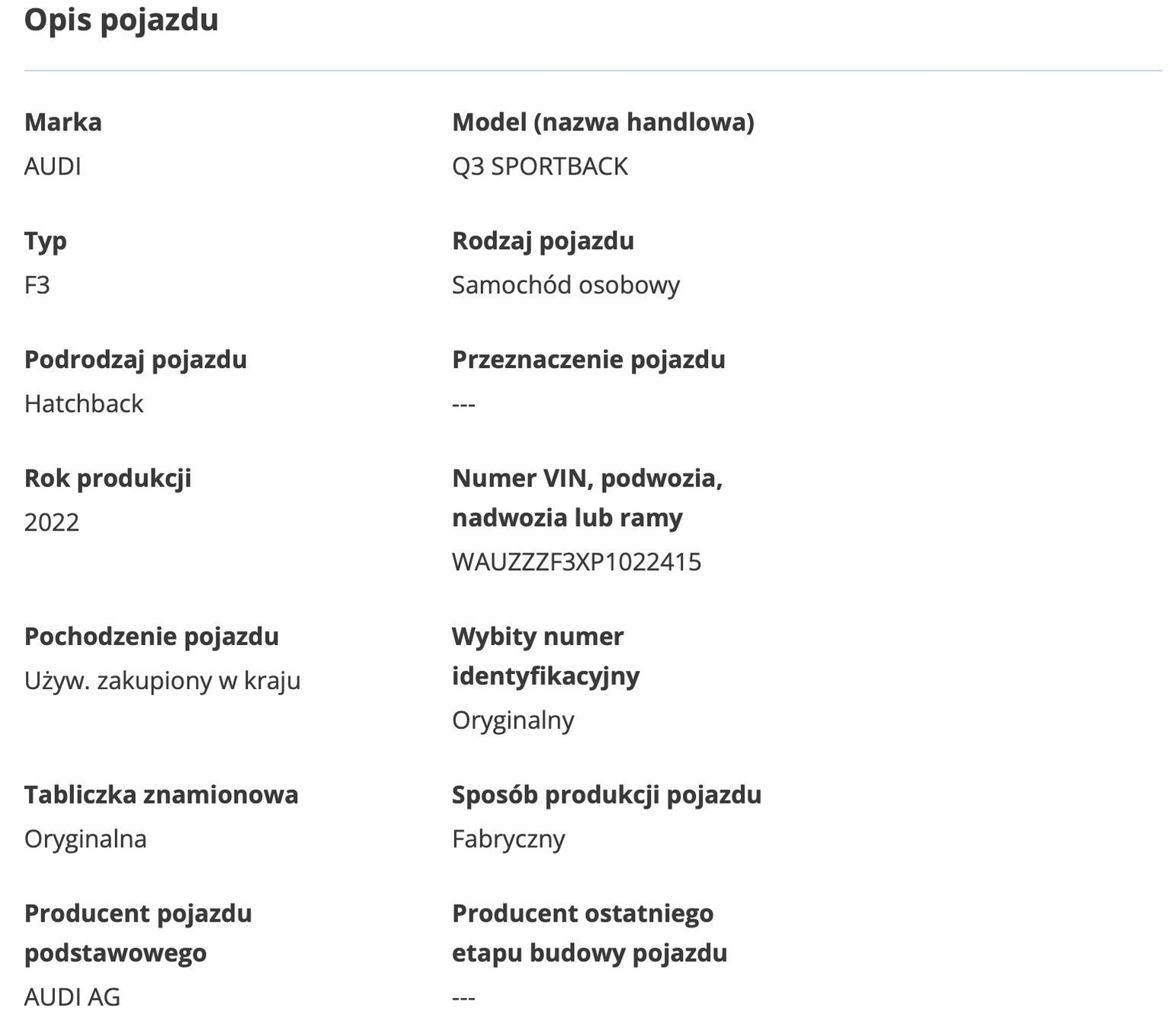Click Oryginalny under Wybity numer identyfikacyjny
1173x1036 pixels.
(513, 720)
